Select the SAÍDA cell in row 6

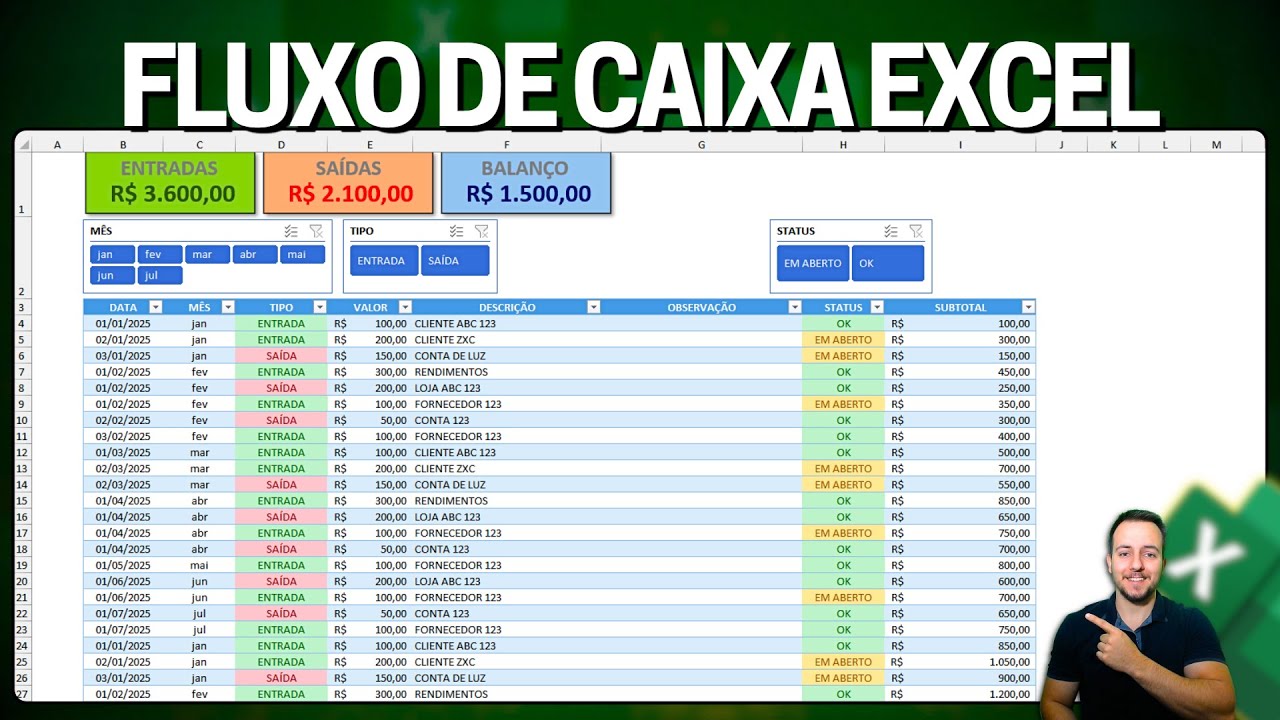(x=281, y=356)
